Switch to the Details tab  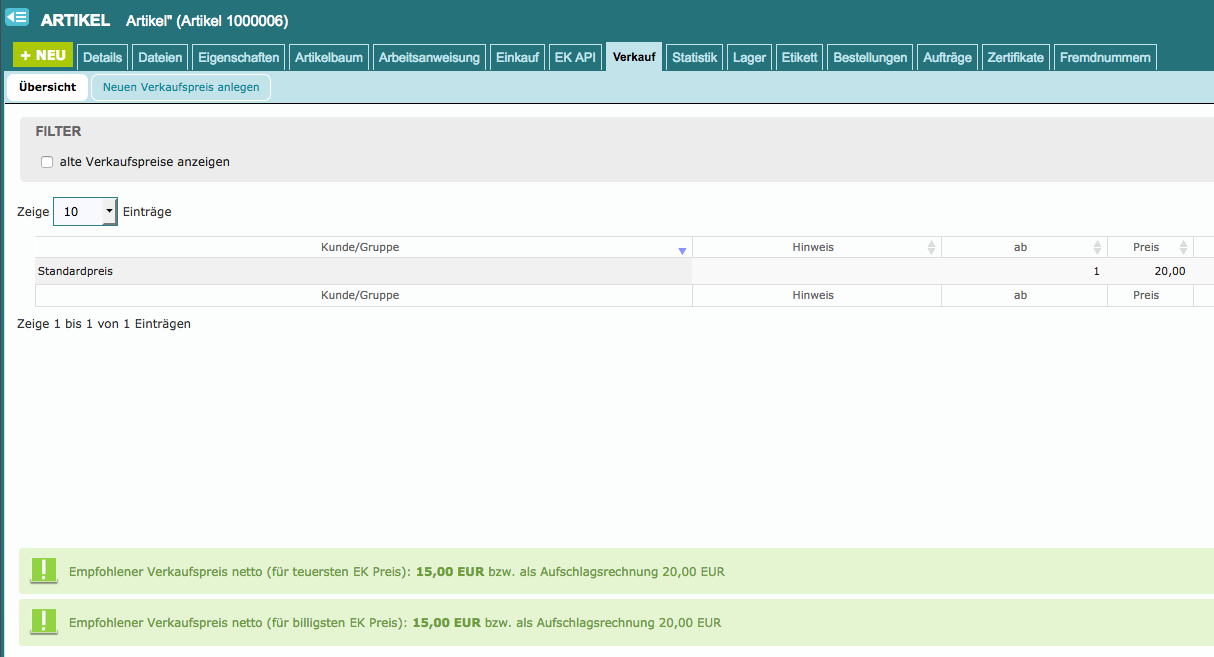coord(102,58)
